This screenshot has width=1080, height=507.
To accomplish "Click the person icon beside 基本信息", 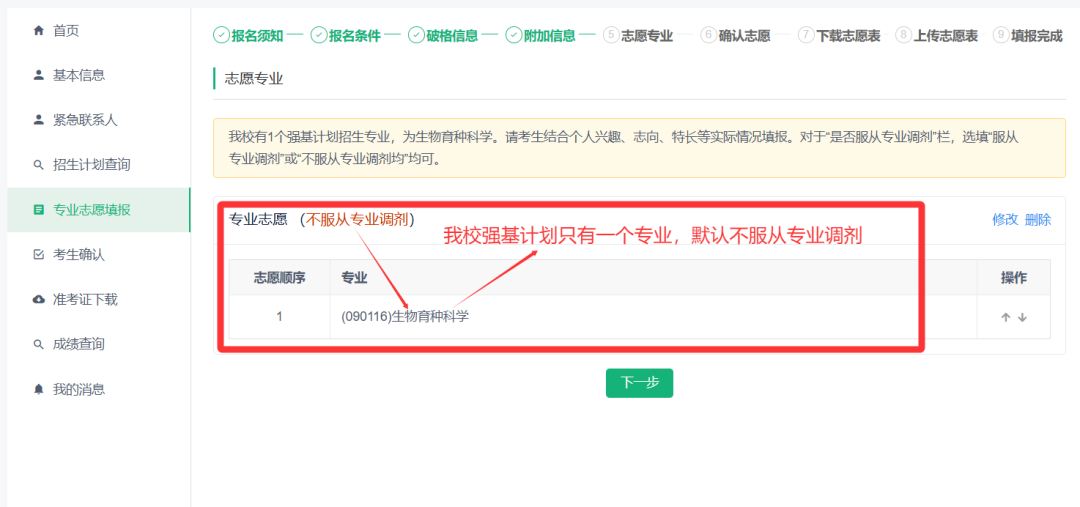I will click(x=39, y=75).
